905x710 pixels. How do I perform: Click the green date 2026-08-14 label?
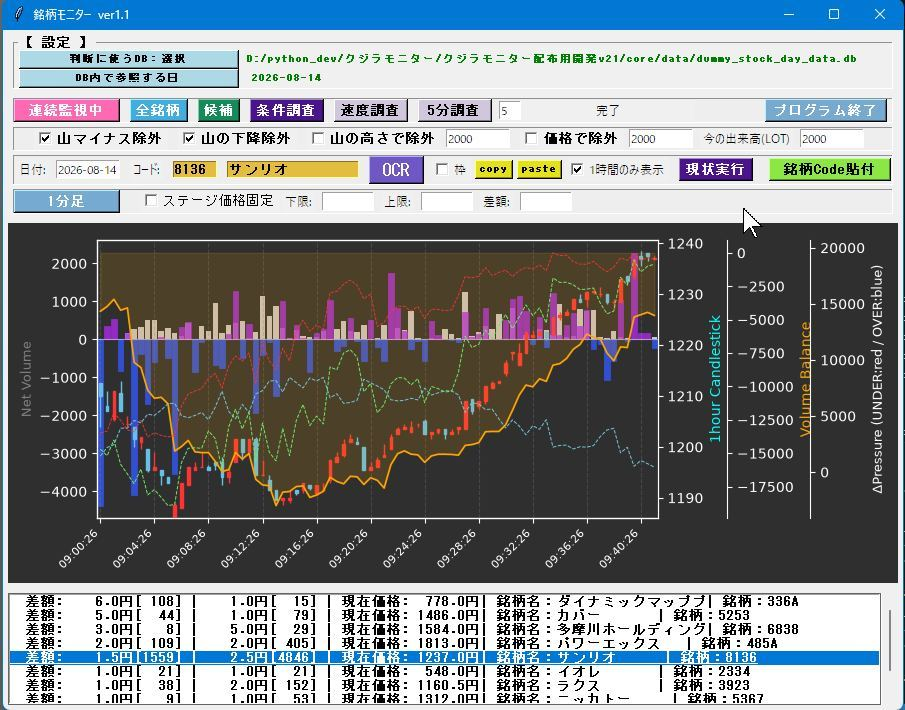pos(286,77)
